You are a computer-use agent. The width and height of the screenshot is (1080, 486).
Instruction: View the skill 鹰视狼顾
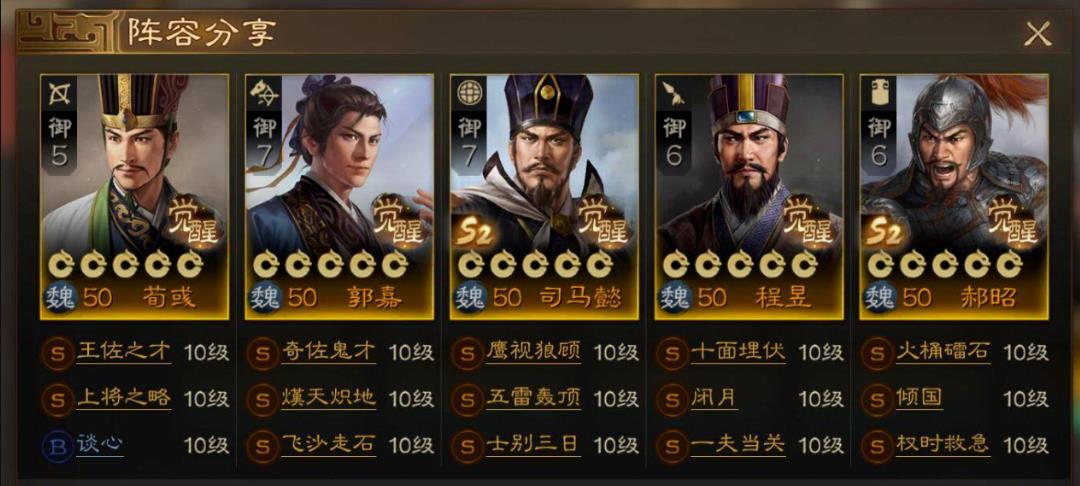(532, 352)
